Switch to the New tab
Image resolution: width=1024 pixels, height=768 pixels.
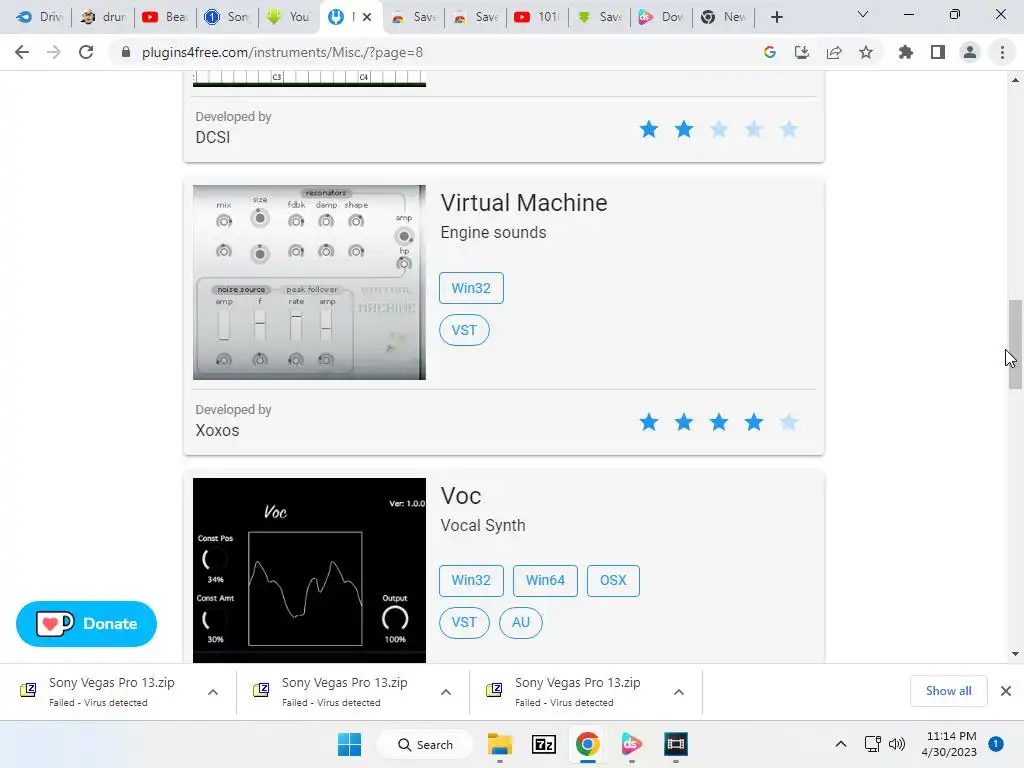point(724,17)
